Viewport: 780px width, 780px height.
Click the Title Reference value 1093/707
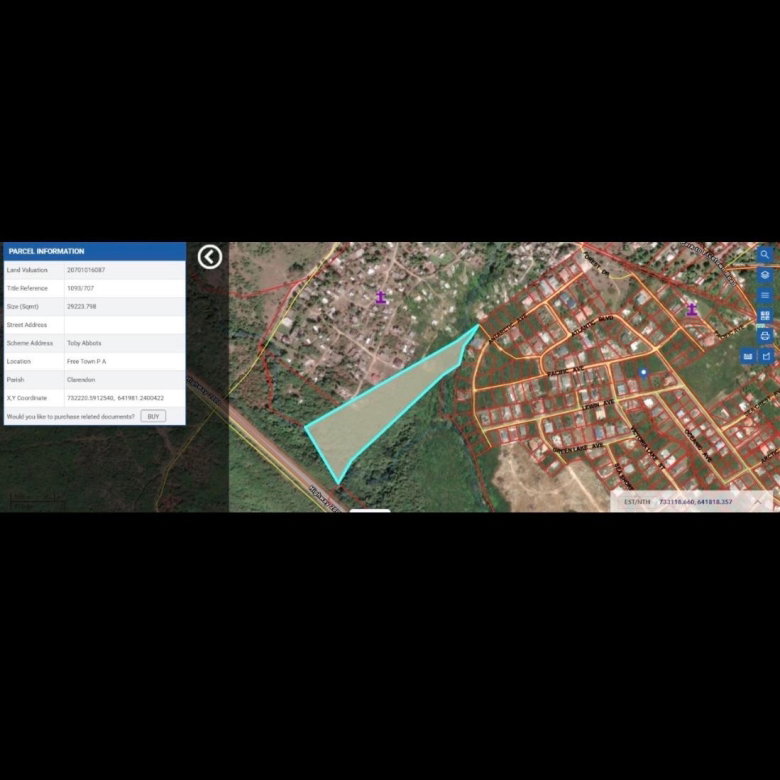point(81,288)
